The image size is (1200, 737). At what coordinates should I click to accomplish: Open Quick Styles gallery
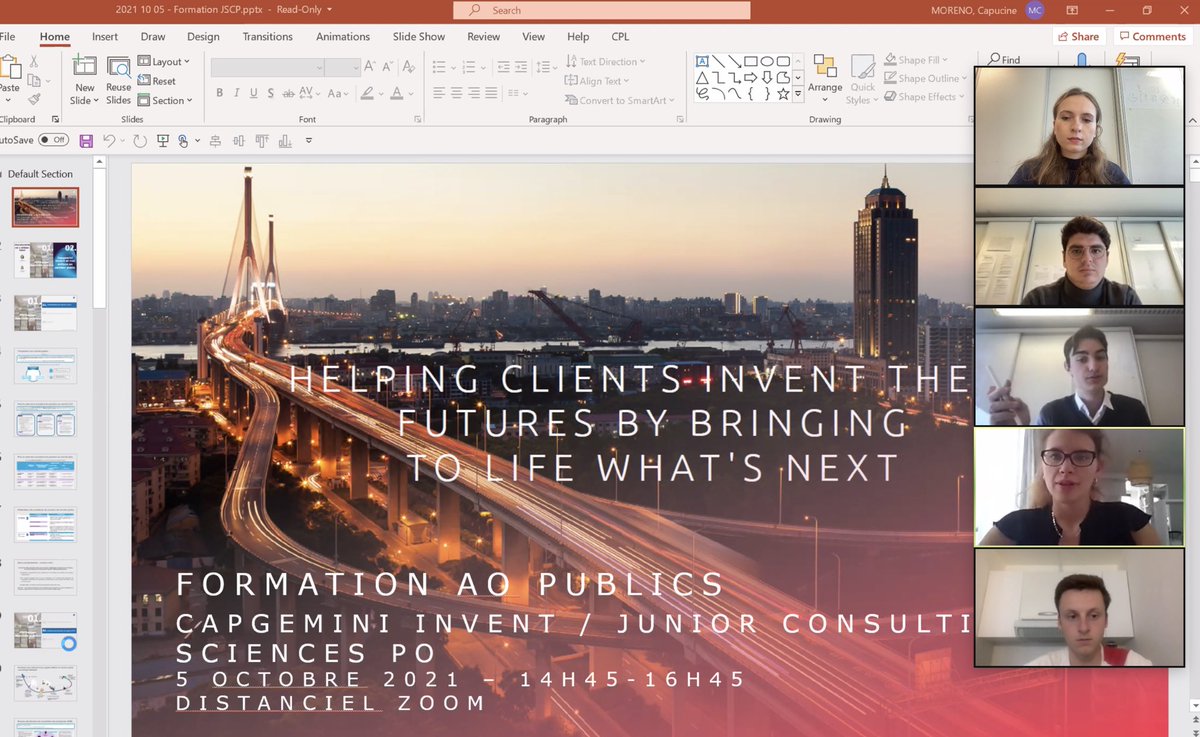point(862,80)
